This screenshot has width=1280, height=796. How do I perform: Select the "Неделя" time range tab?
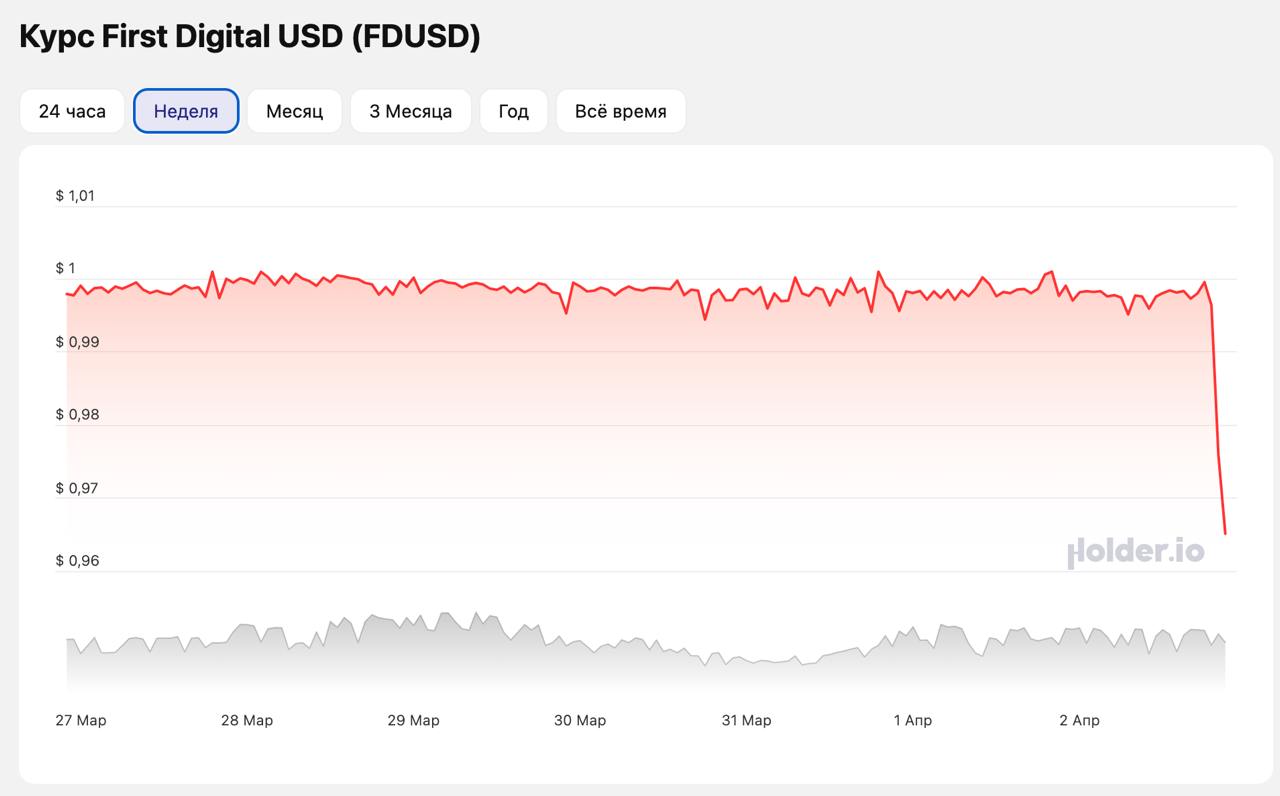pos(186,111)
